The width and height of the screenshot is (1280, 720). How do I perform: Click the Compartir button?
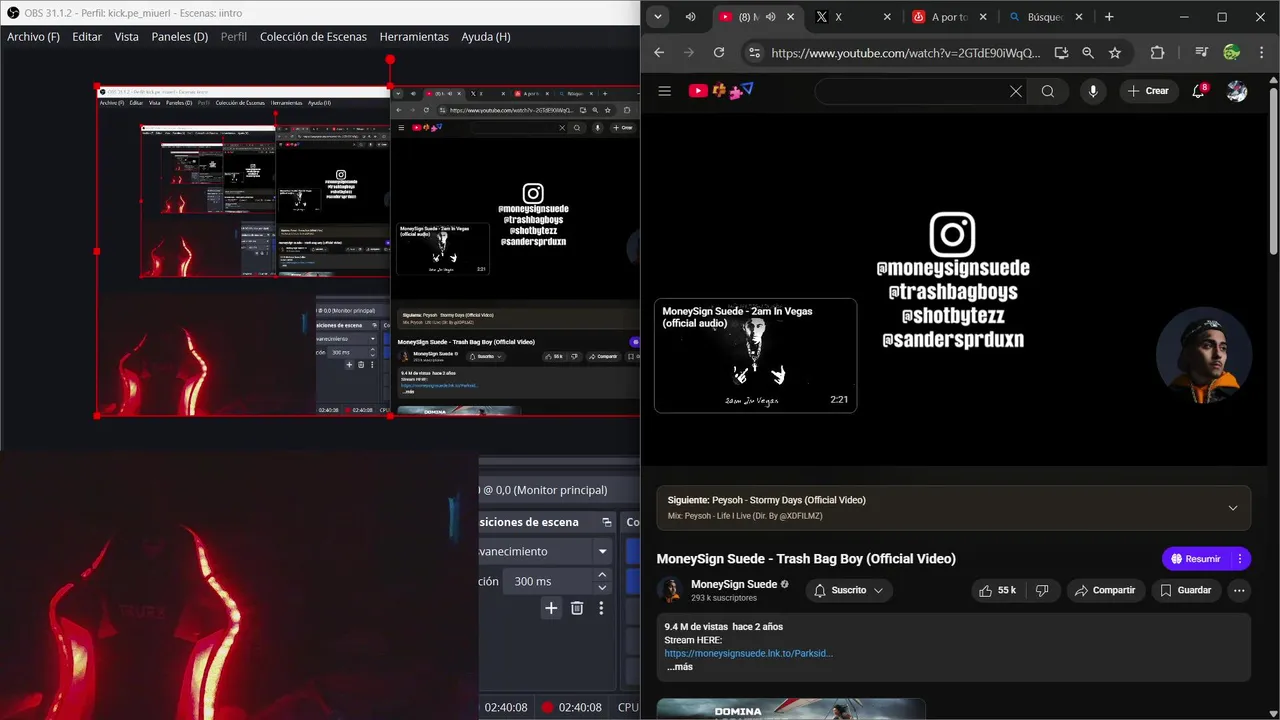1105,590
